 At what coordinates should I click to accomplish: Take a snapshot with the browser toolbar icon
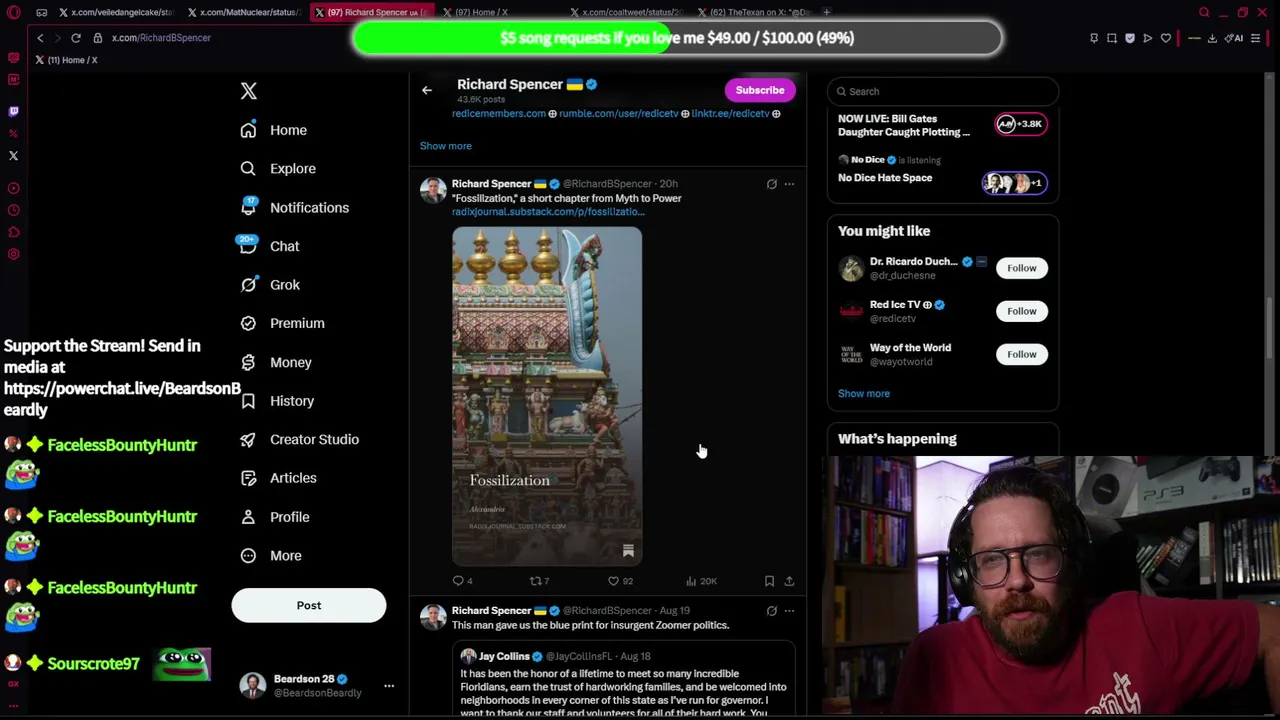(x=1111, y=38)
